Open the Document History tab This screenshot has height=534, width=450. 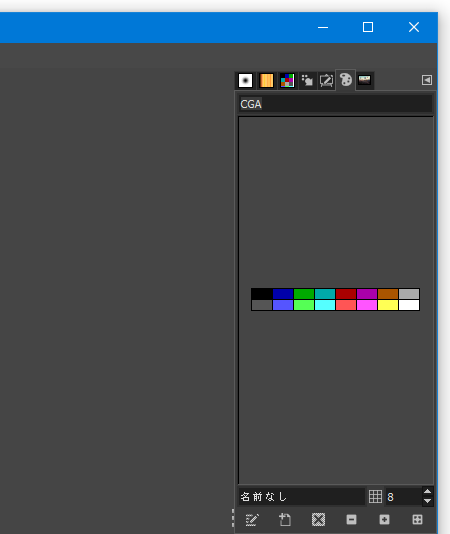point(365,80)
